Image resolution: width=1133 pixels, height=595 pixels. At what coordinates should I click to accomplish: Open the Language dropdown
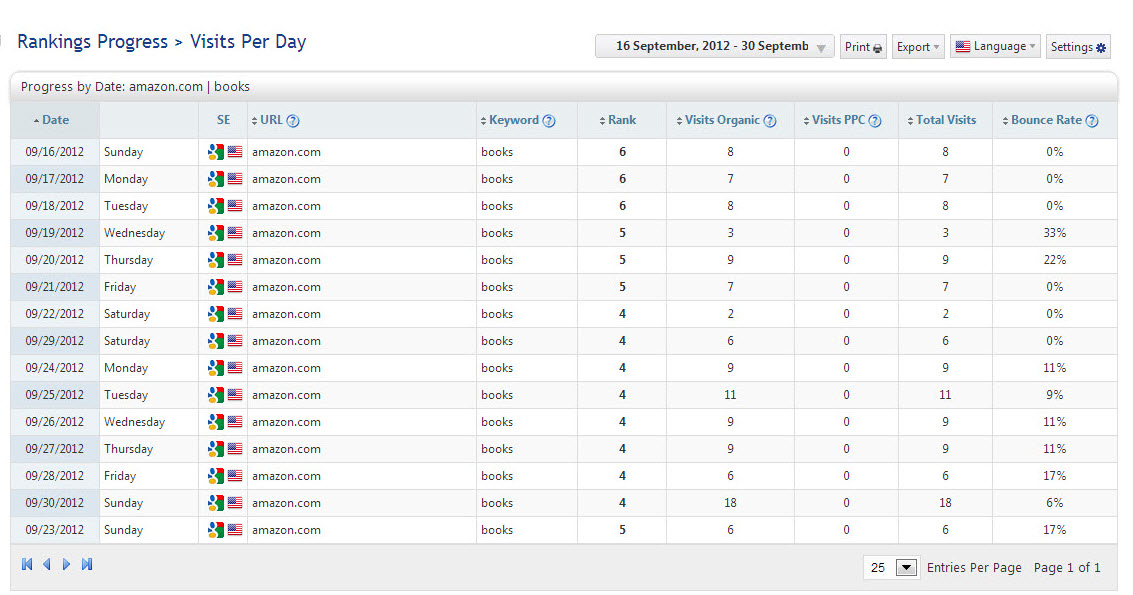click(995, 47)
